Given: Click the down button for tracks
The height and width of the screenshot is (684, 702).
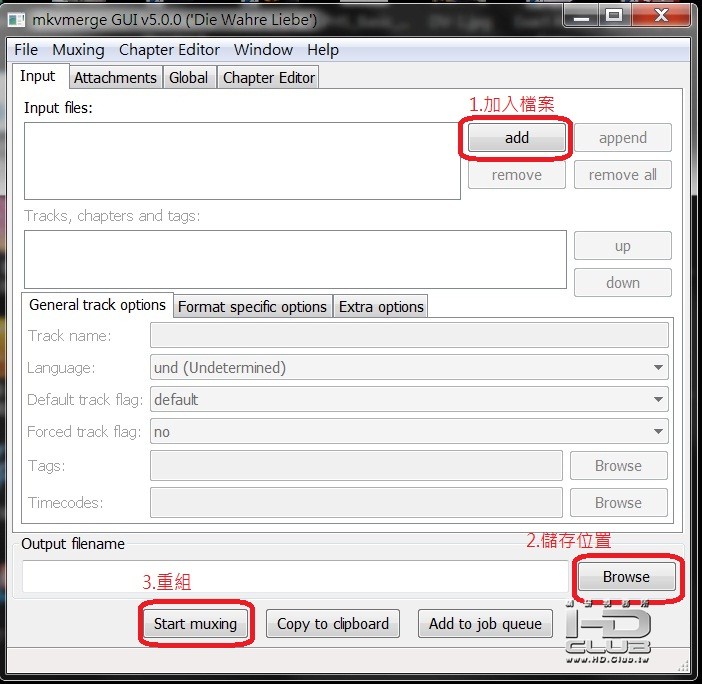Looking at the screenshot, I should tap(623, 282).
